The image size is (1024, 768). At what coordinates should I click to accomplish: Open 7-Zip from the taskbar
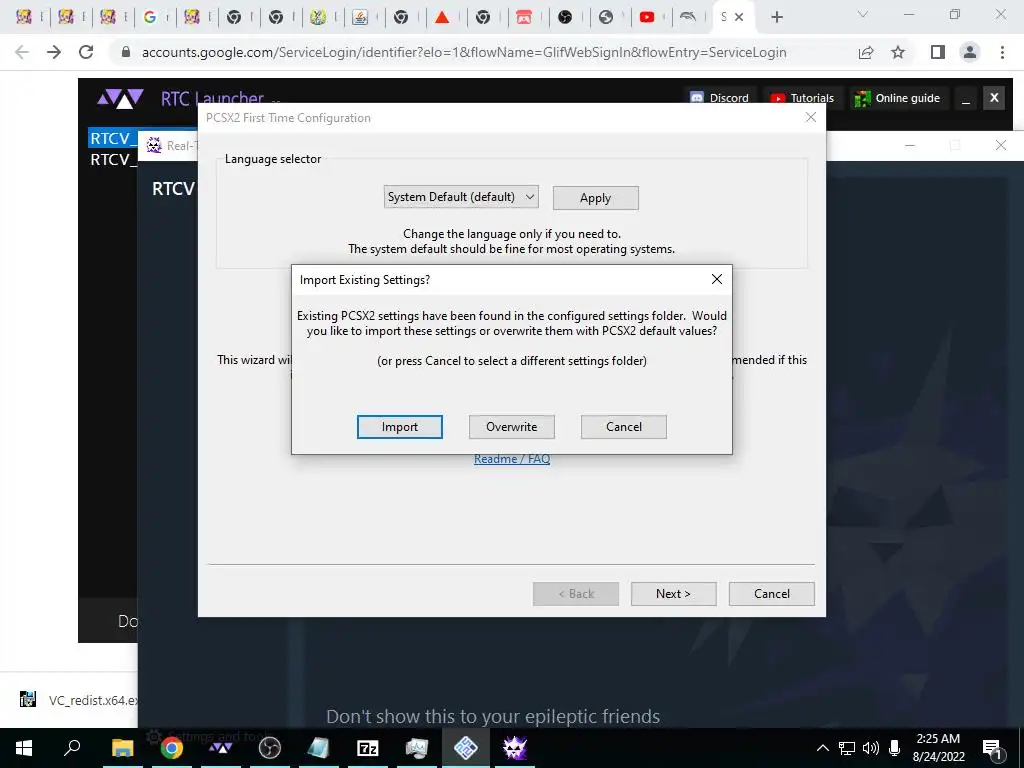tap(368, 748)
